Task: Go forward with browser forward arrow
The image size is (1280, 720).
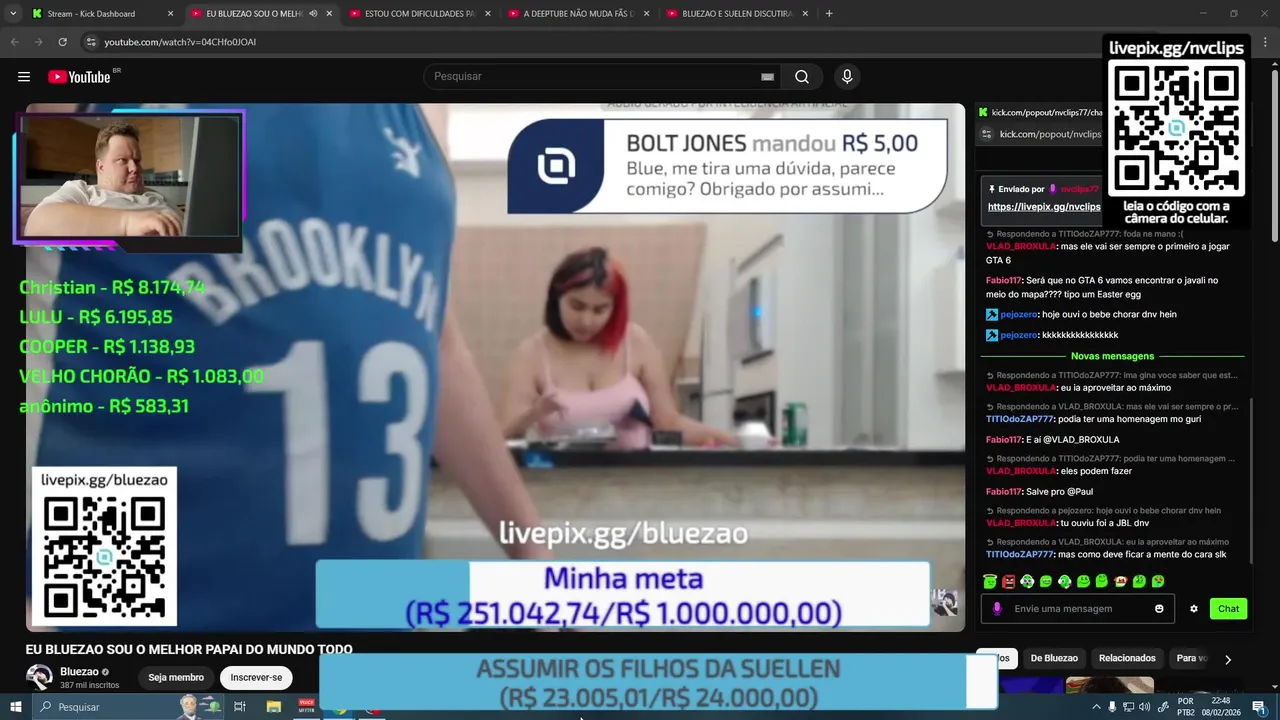Action: 38,42
